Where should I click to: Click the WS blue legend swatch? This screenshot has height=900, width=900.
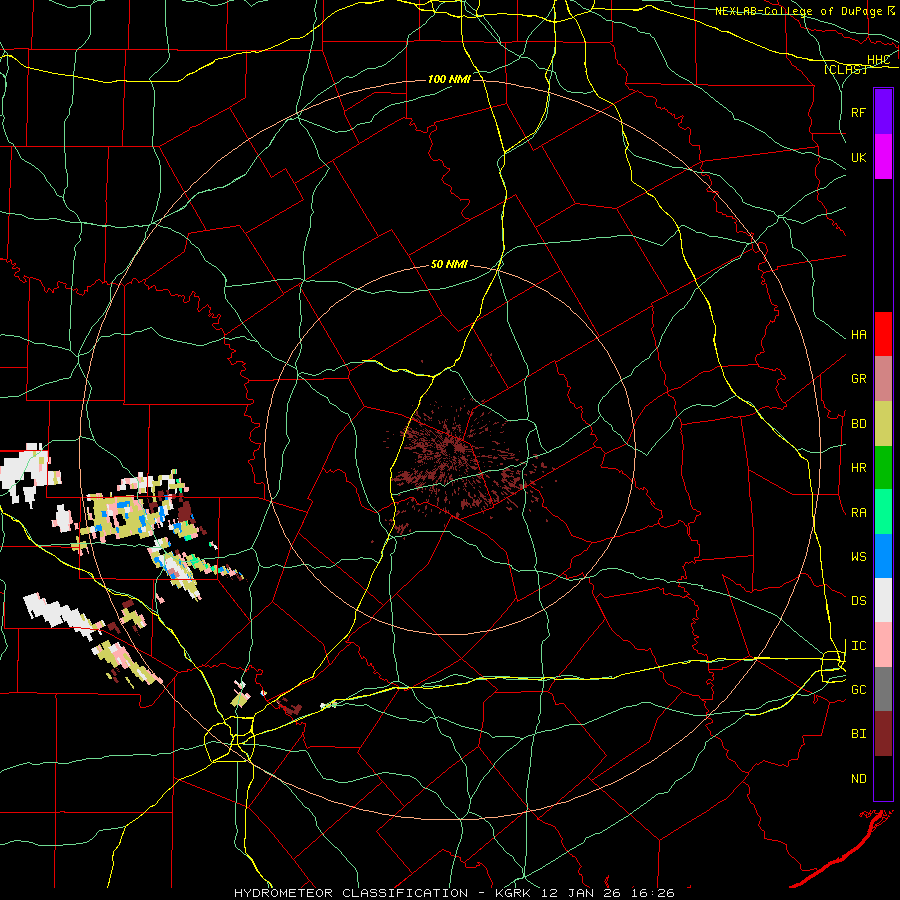point(883,556)
